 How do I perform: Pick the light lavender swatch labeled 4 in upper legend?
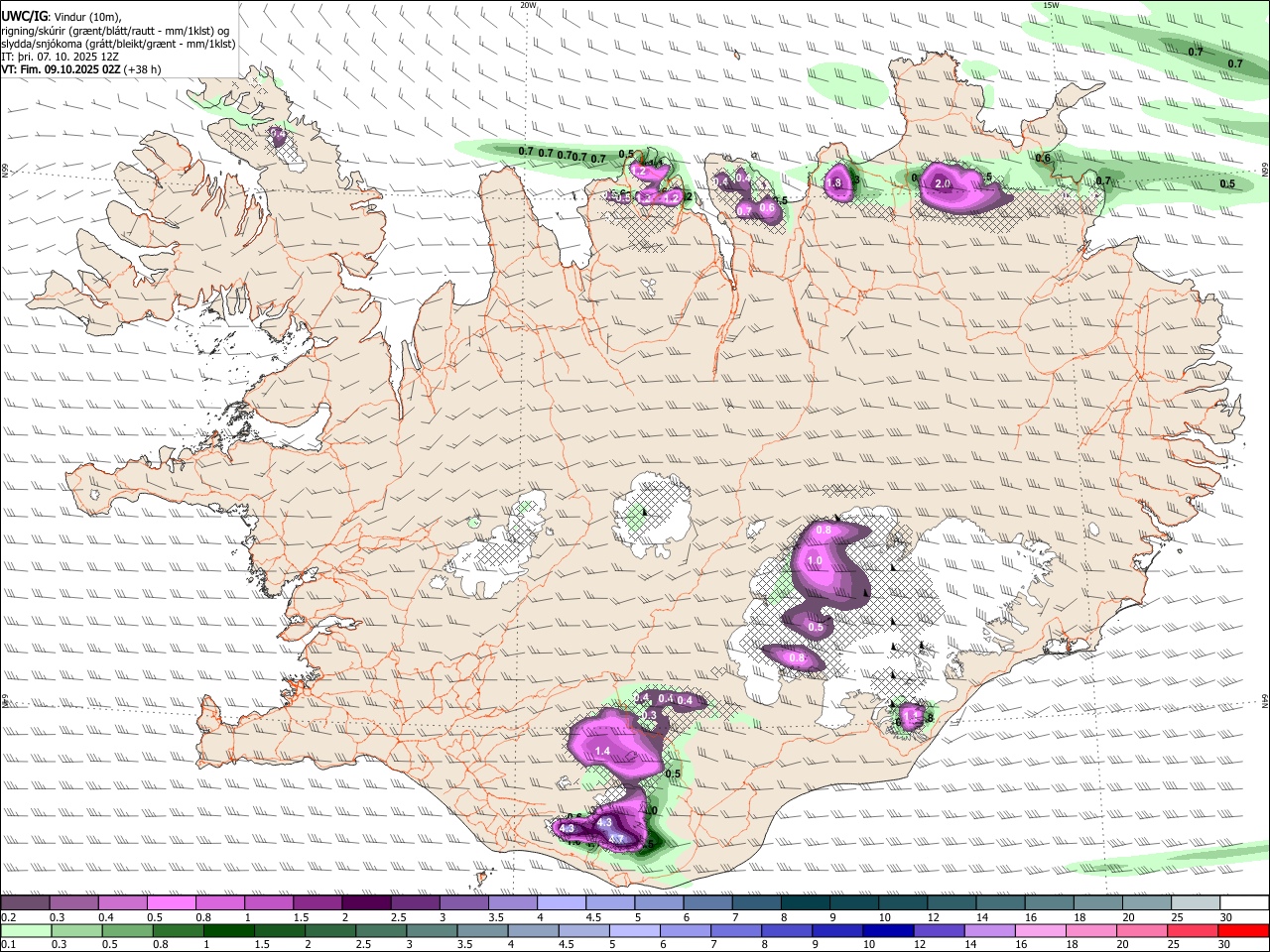pos(561,903)
